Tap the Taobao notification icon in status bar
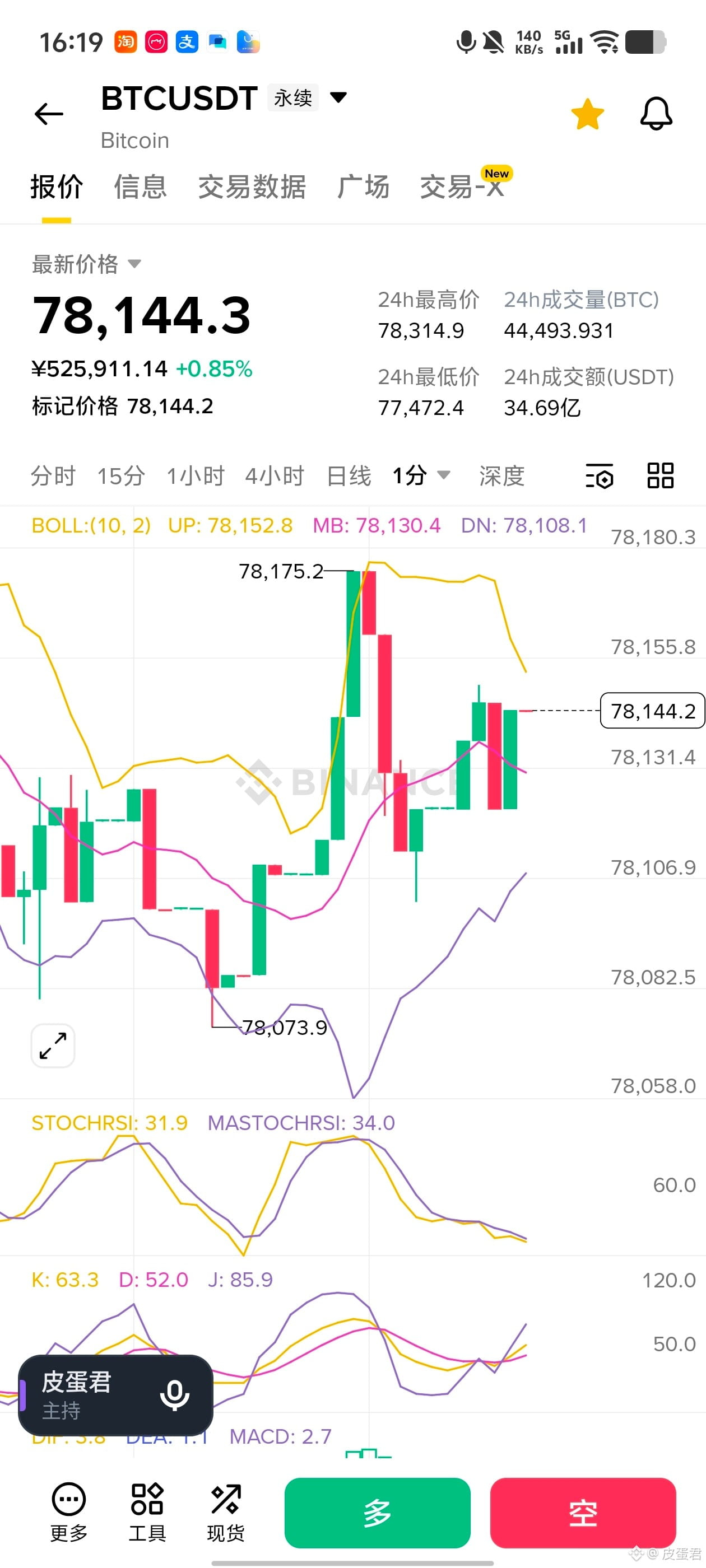The width and height of the screenshot is (706, 1568). [x=126, y=41]
